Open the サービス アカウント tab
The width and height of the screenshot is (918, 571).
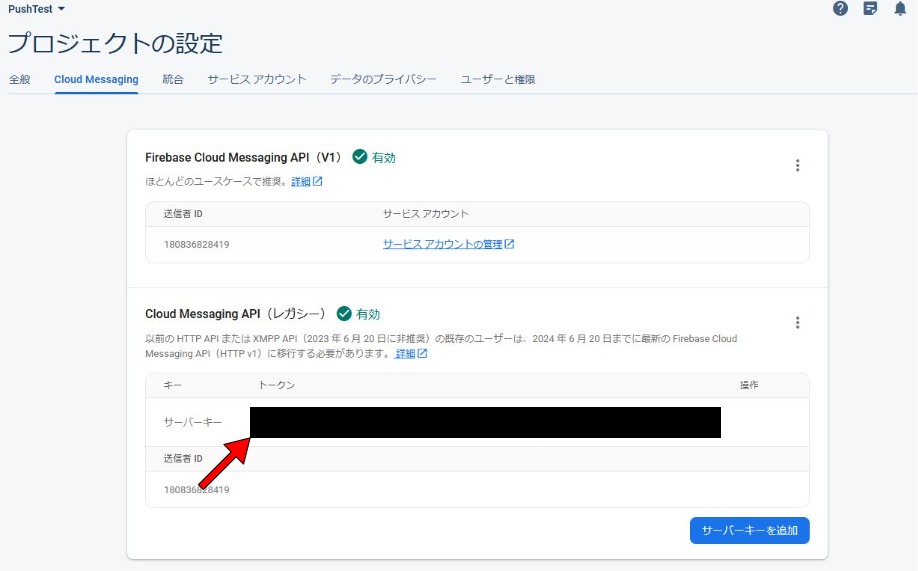257,79
